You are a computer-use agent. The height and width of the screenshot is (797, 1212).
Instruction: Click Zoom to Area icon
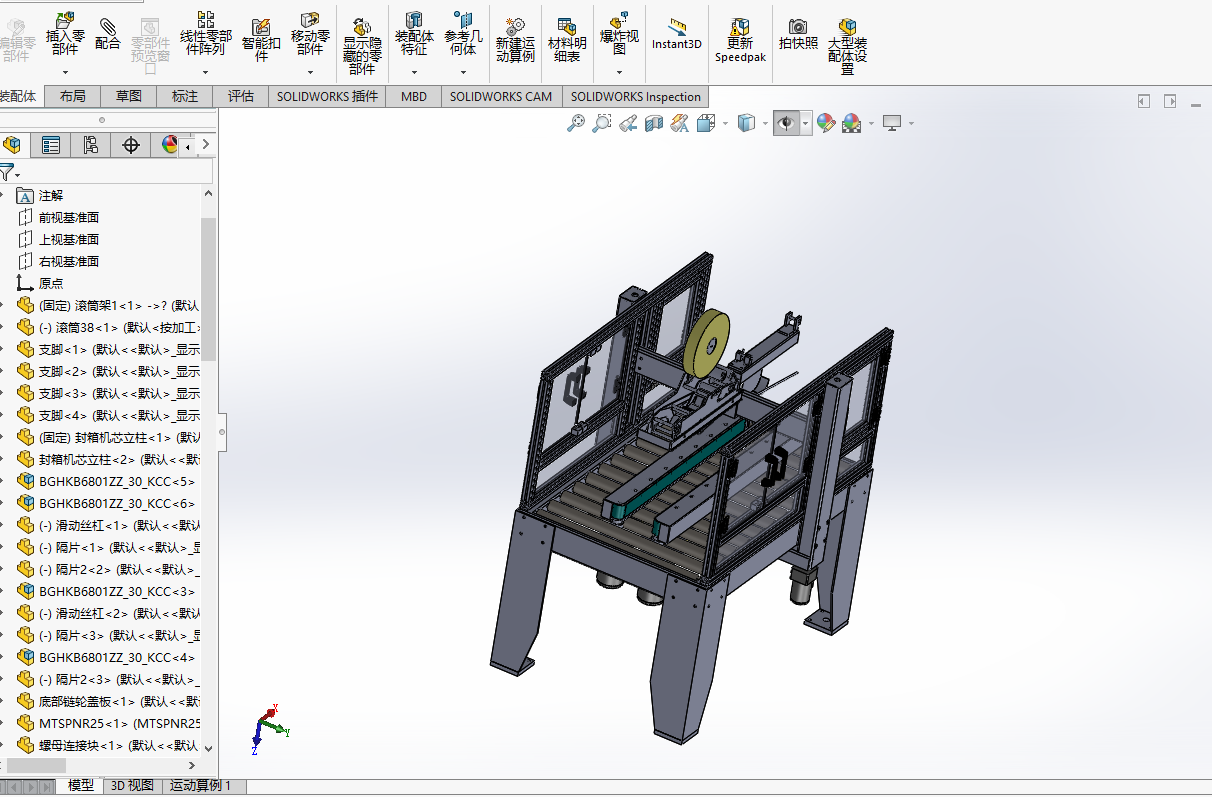pos(601,123)
